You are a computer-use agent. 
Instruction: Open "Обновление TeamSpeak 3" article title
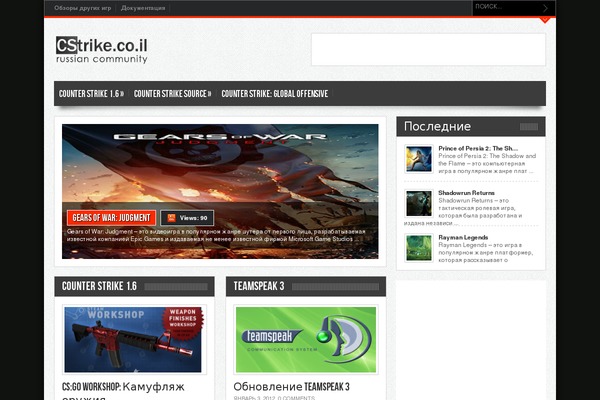click(291, 387)
